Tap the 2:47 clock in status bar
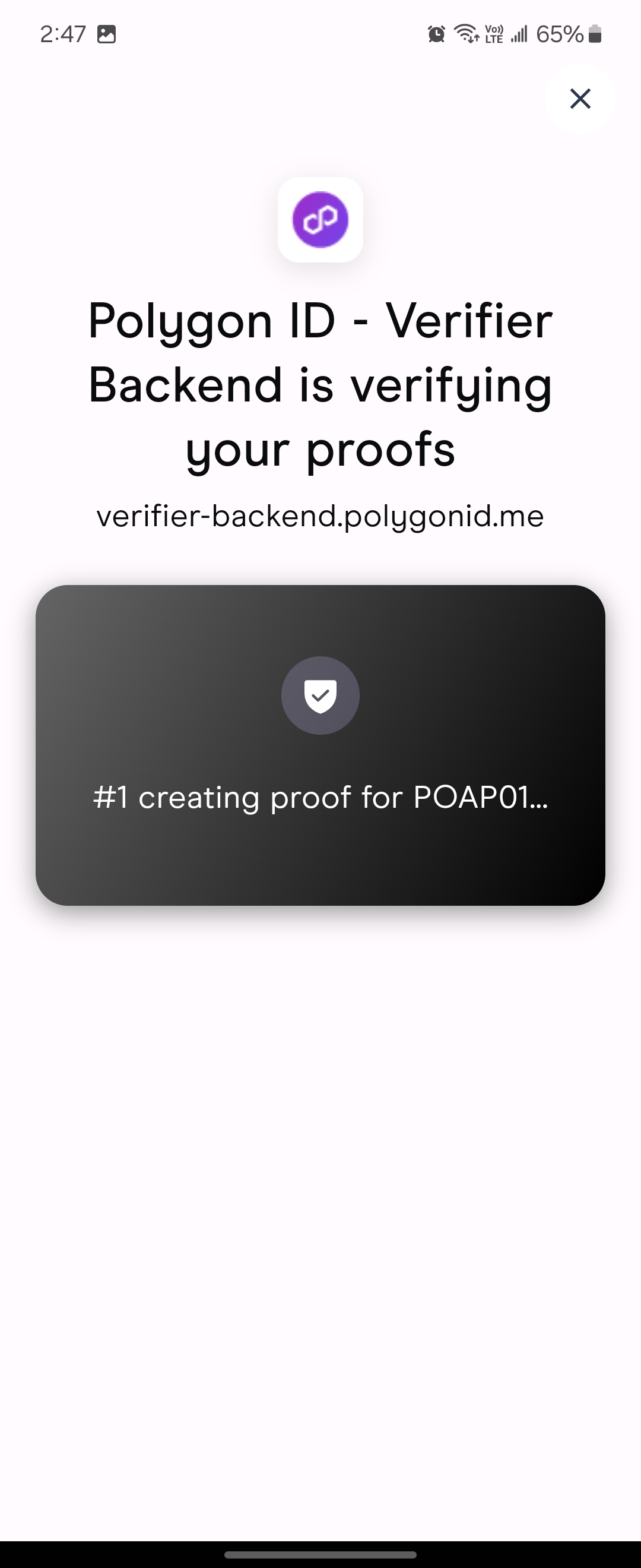Viewport: 641px width, 1568px height. 63,34
